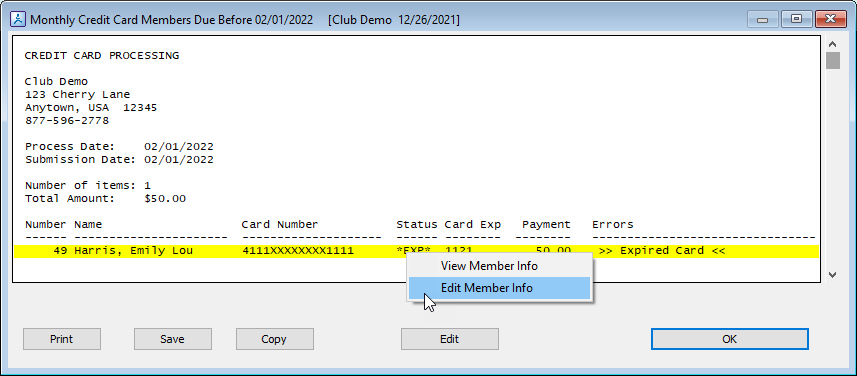857x376 pixels.
Task: Click the Number of items: 1 line
Action: [87, 186]
